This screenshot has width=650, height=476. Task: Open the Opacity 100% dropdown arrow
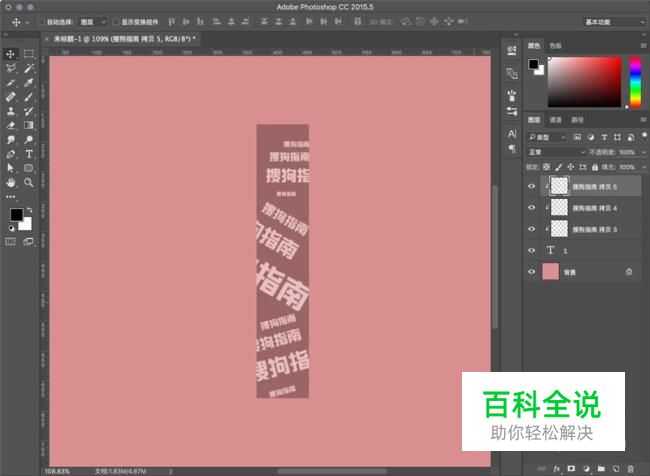644,152
